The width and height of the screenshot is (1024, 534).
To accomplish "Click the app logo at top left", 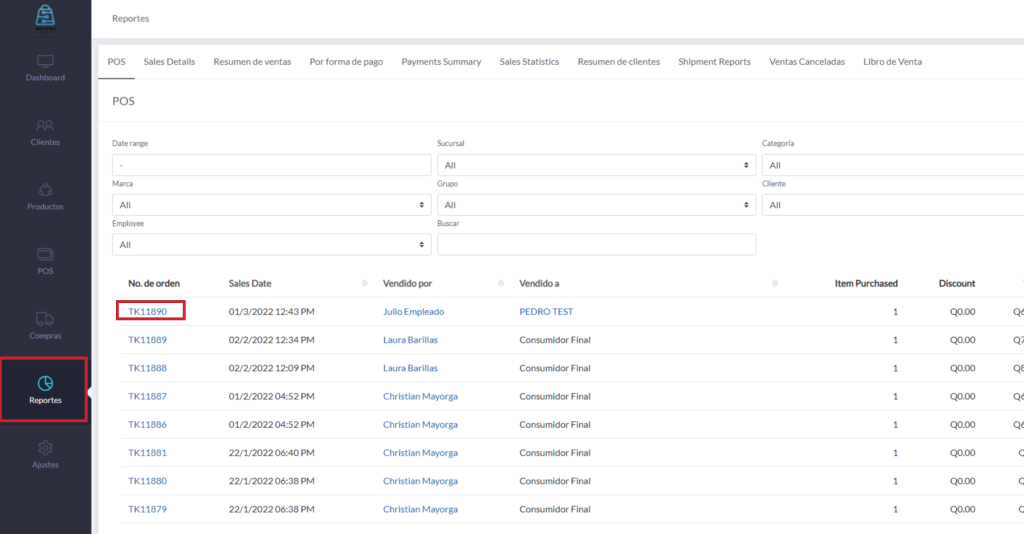I will (x=45, y=15).
